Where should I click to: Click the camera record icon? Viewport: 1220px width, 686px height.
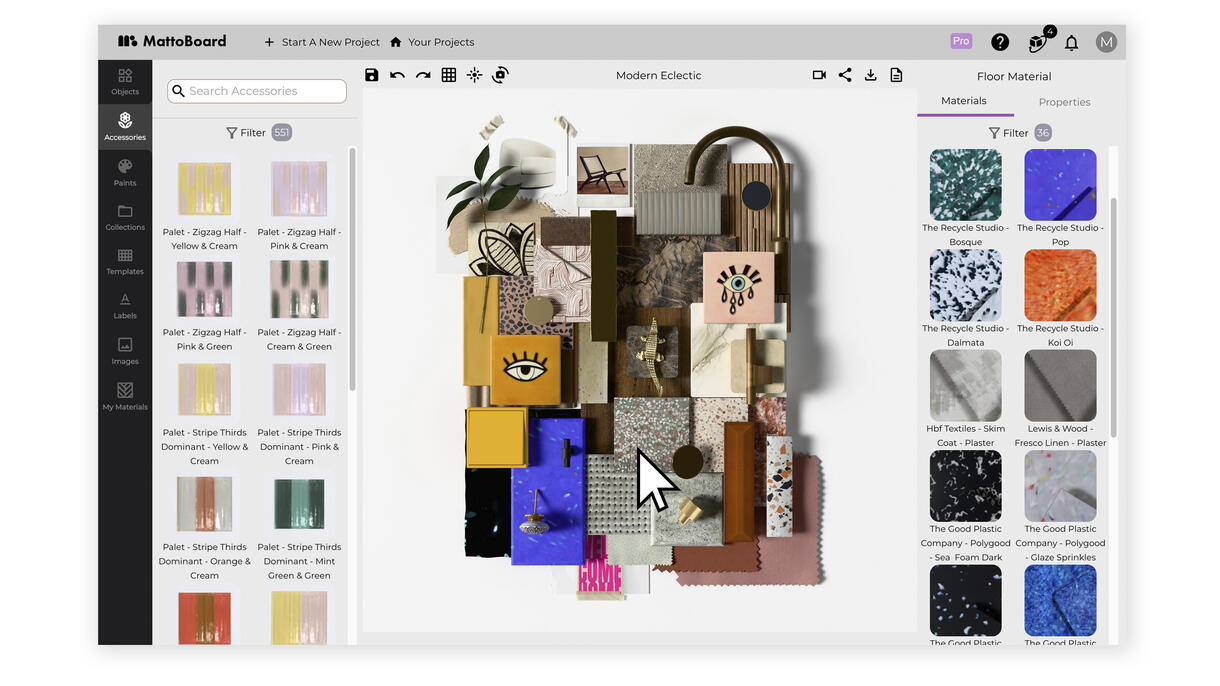coord(819,75)
